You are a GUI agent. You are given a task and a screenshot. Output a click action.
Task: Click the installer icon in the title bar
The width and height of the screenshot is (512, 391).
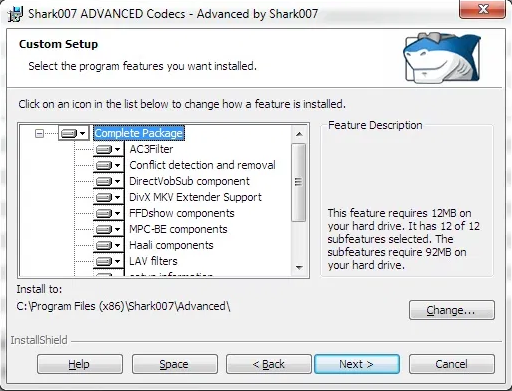(15, 14)
